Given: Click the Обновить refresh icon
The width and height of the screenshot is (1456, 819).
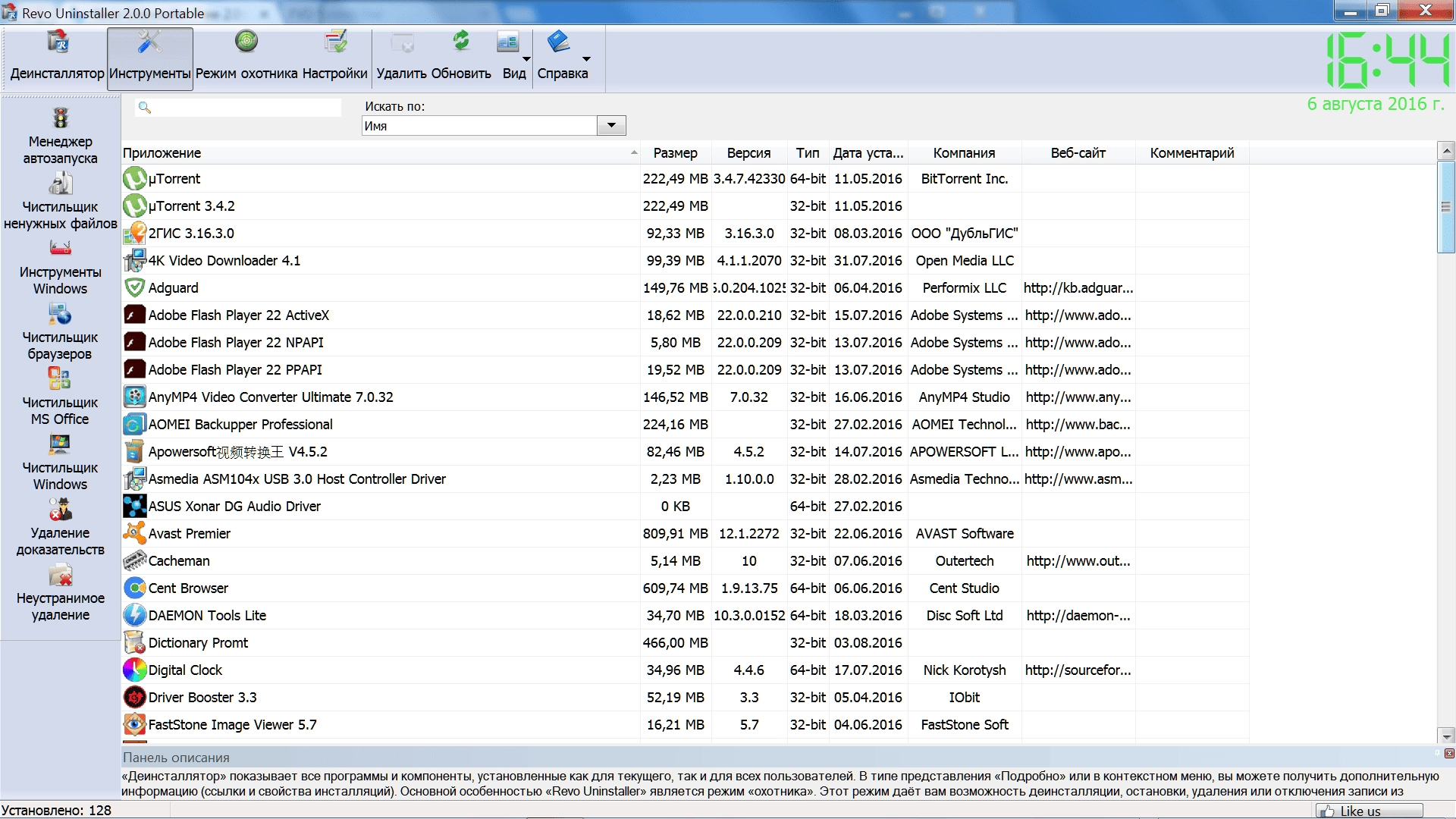Looking at the screenshot, I should point(461,42).
